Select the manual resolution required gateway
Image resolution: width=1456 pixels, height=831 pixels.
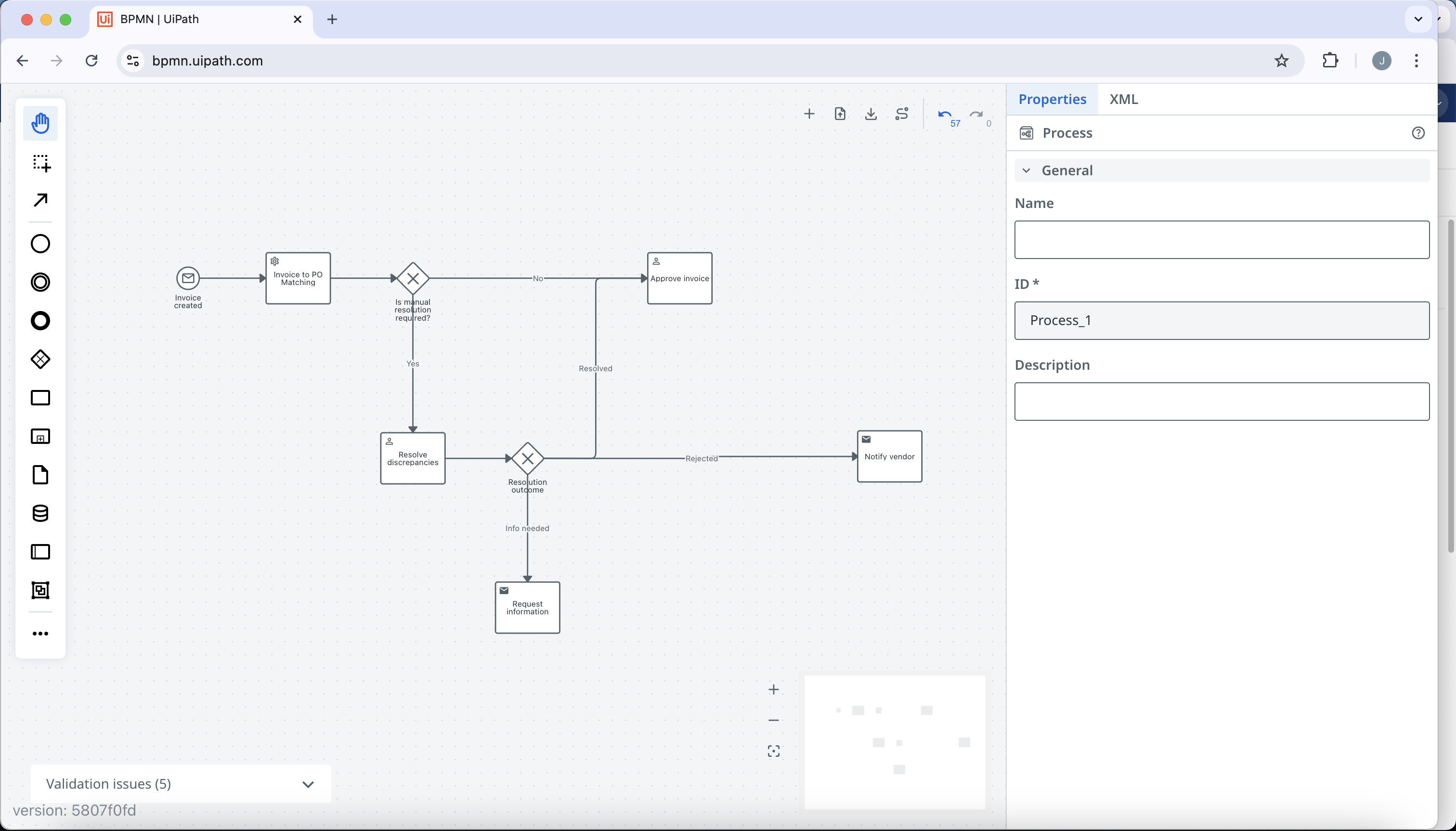(413, 278)
